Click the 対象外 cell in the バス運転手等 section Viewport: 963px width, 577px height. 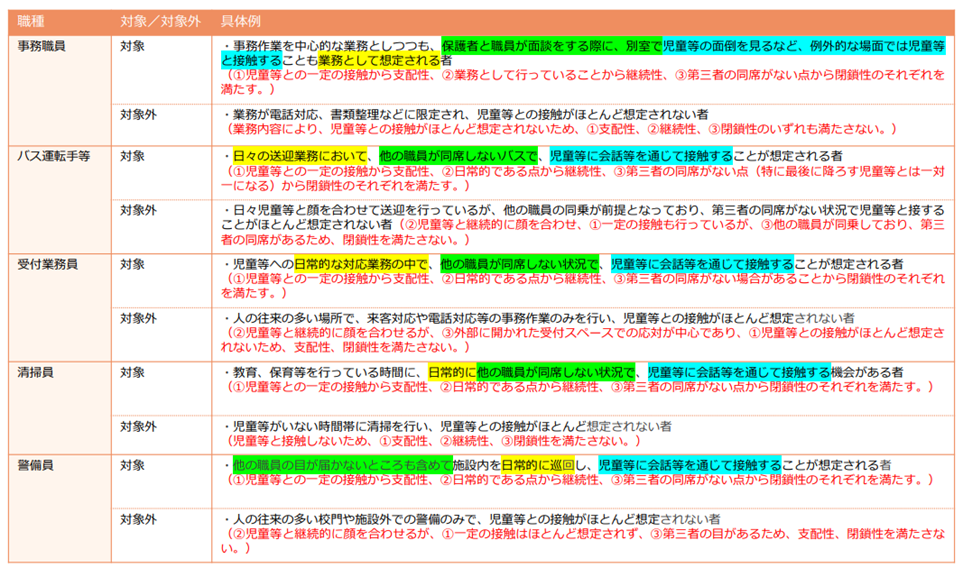point(138,210)
